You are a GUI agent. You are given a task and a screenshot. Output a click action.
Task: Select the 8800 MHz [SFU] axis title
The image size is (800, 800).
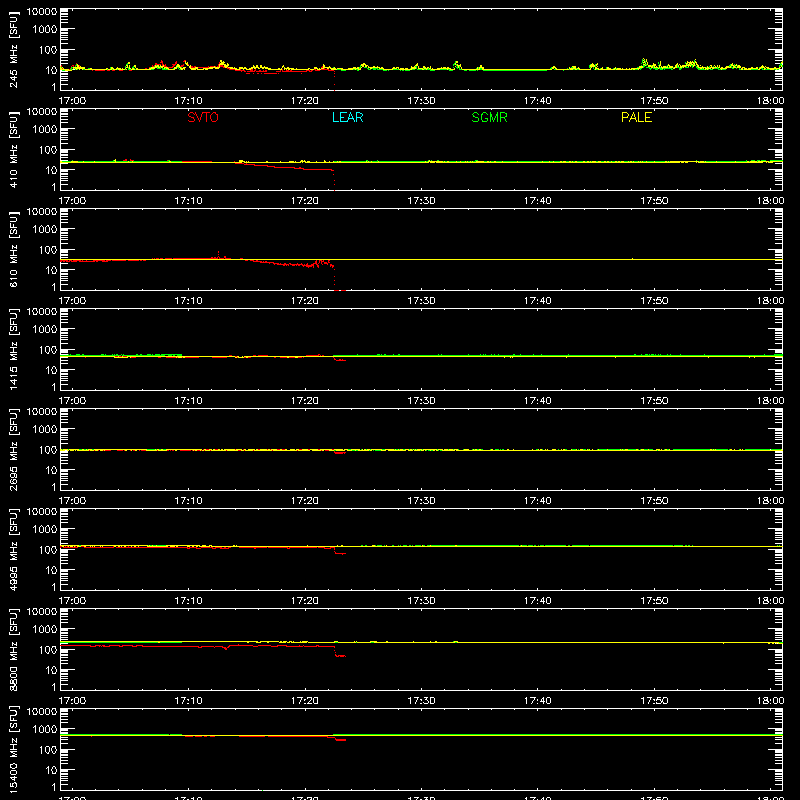(13, 649)
